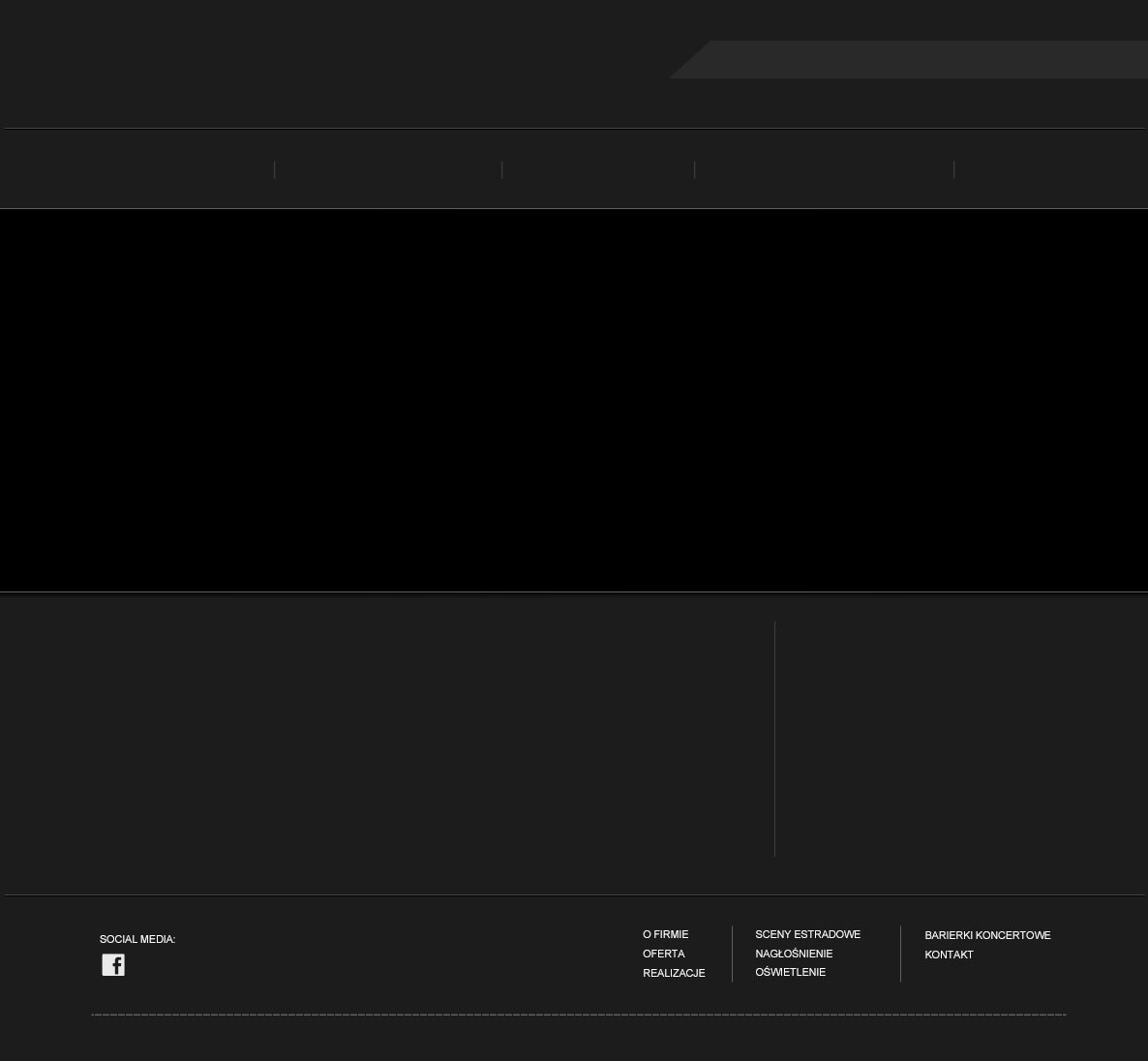Select the last empty navigation bar segment
Screen dimensions: 1148x1061
point(1050,169)
